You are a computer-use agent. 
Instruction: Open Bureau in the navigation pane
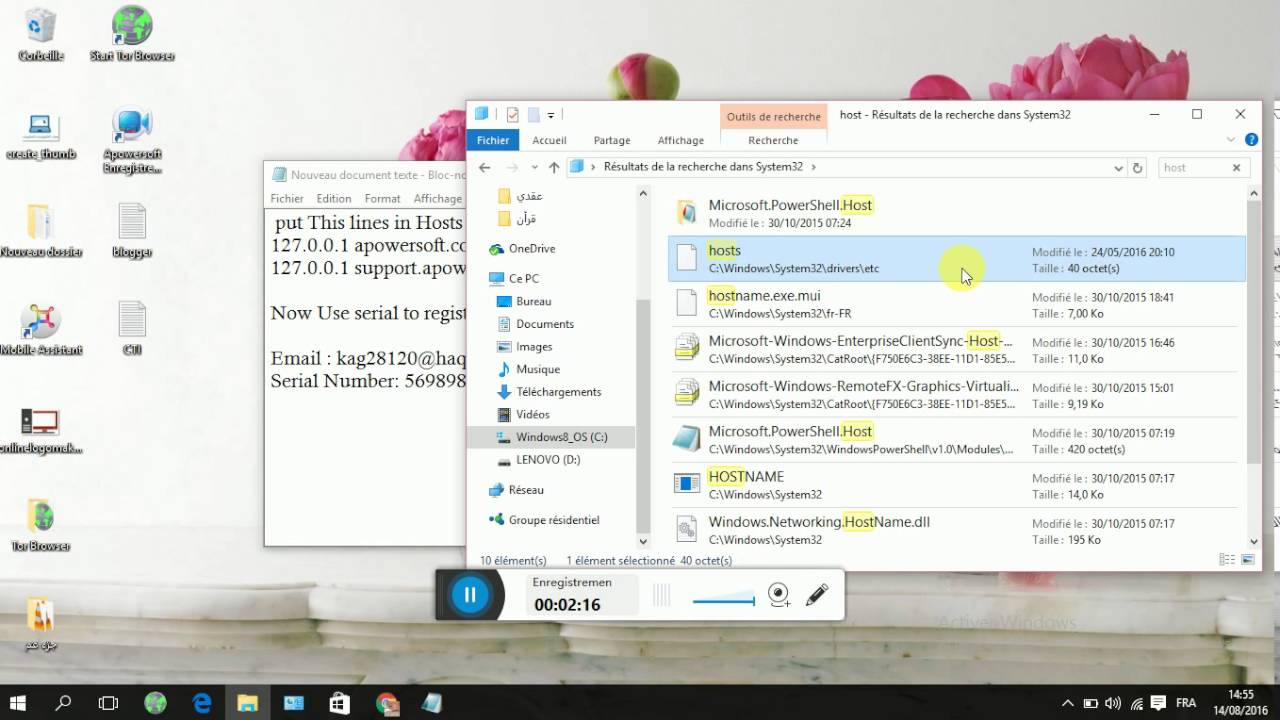[x=533, y=301]
